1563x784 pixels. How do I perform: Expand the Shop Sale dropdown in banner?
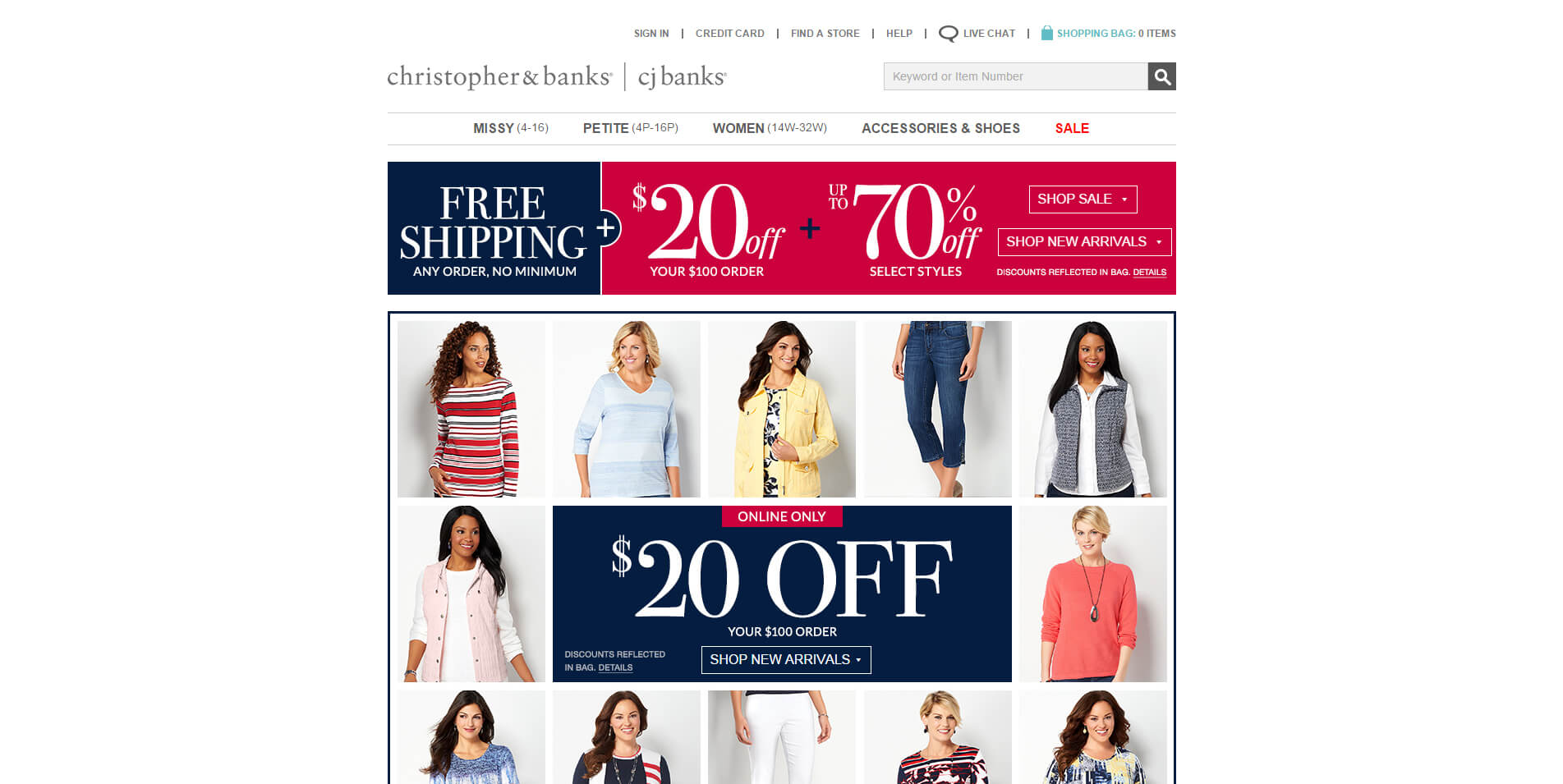(x=1083, y=199)
